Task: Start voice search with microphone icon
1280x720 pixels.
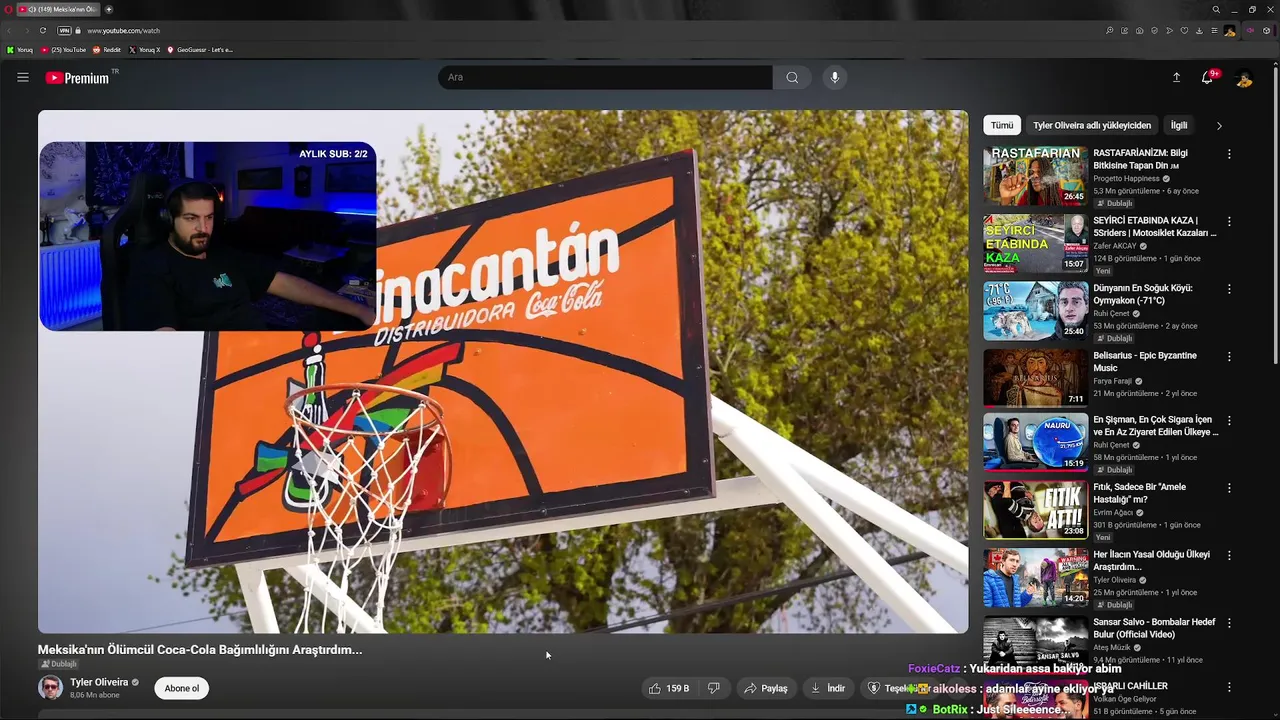Action: coord(835,77)
